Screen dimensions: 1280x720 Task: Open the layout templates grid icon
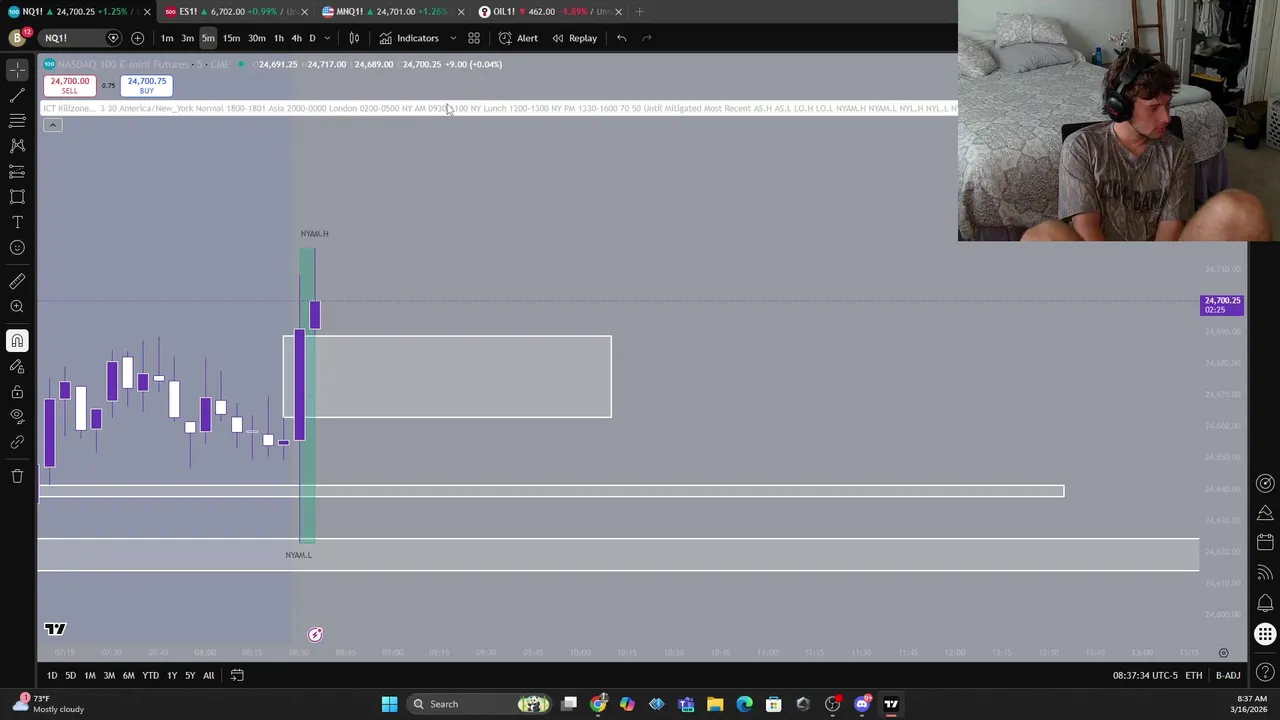tap(474, 38)
